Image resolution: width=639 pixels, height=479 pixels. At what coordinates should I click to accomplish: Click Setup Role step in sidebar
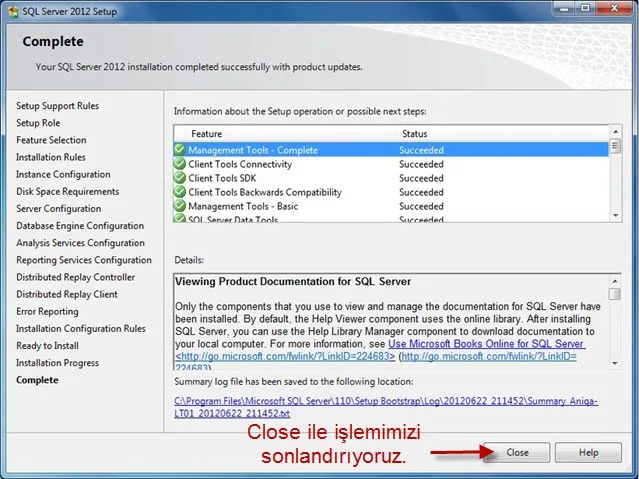(38, 123)
